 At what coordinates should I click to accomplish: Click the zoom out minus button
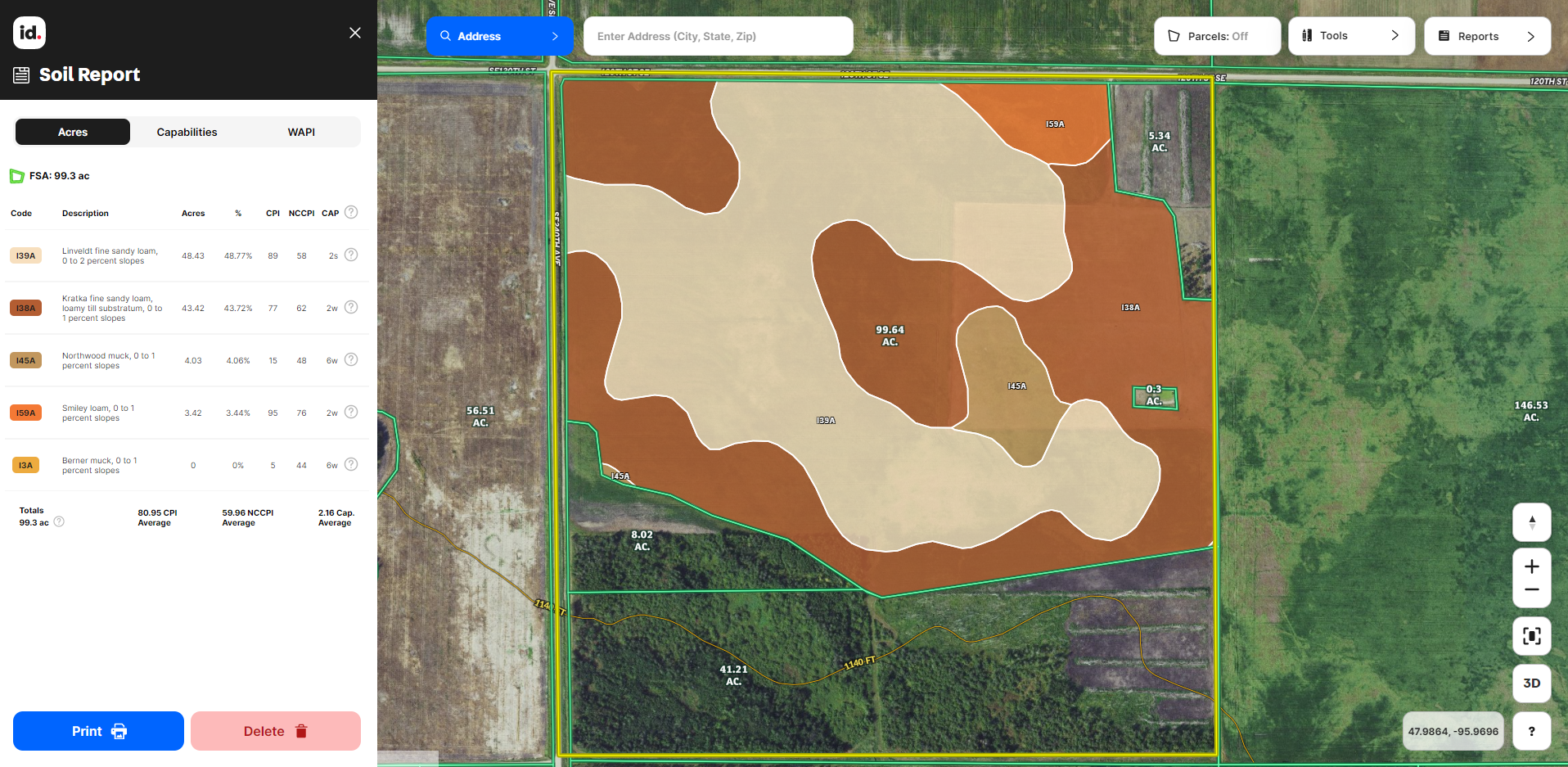click(1531, 590)
